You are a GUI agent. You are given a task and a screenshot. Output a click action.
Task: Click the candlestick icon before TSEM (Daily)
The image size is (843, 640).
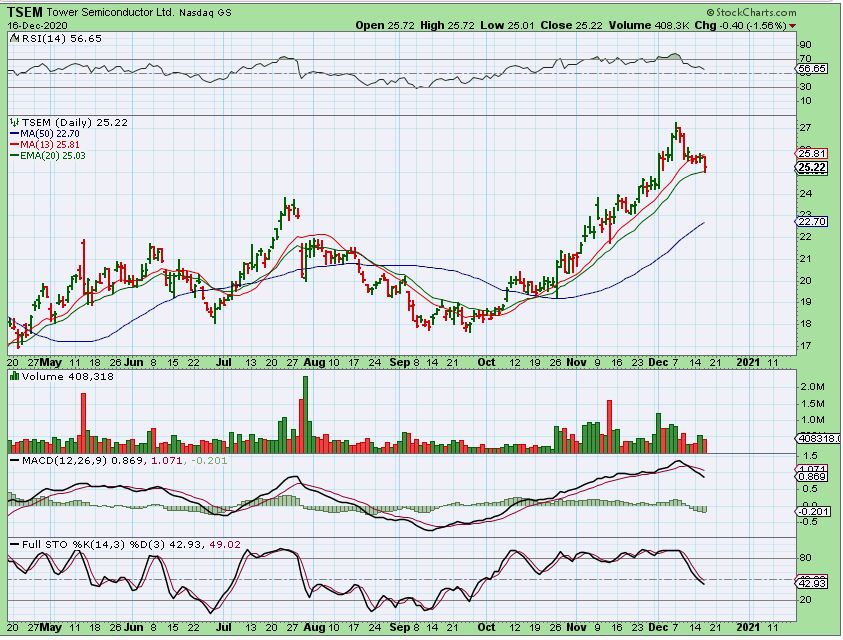tap(14, 123)
